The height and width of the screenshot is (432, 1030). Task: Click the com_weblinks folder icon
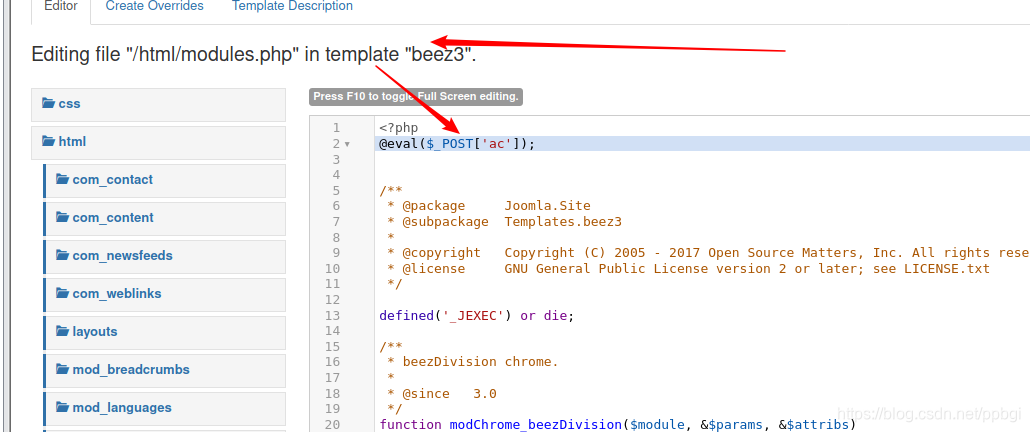click(63, 293)
